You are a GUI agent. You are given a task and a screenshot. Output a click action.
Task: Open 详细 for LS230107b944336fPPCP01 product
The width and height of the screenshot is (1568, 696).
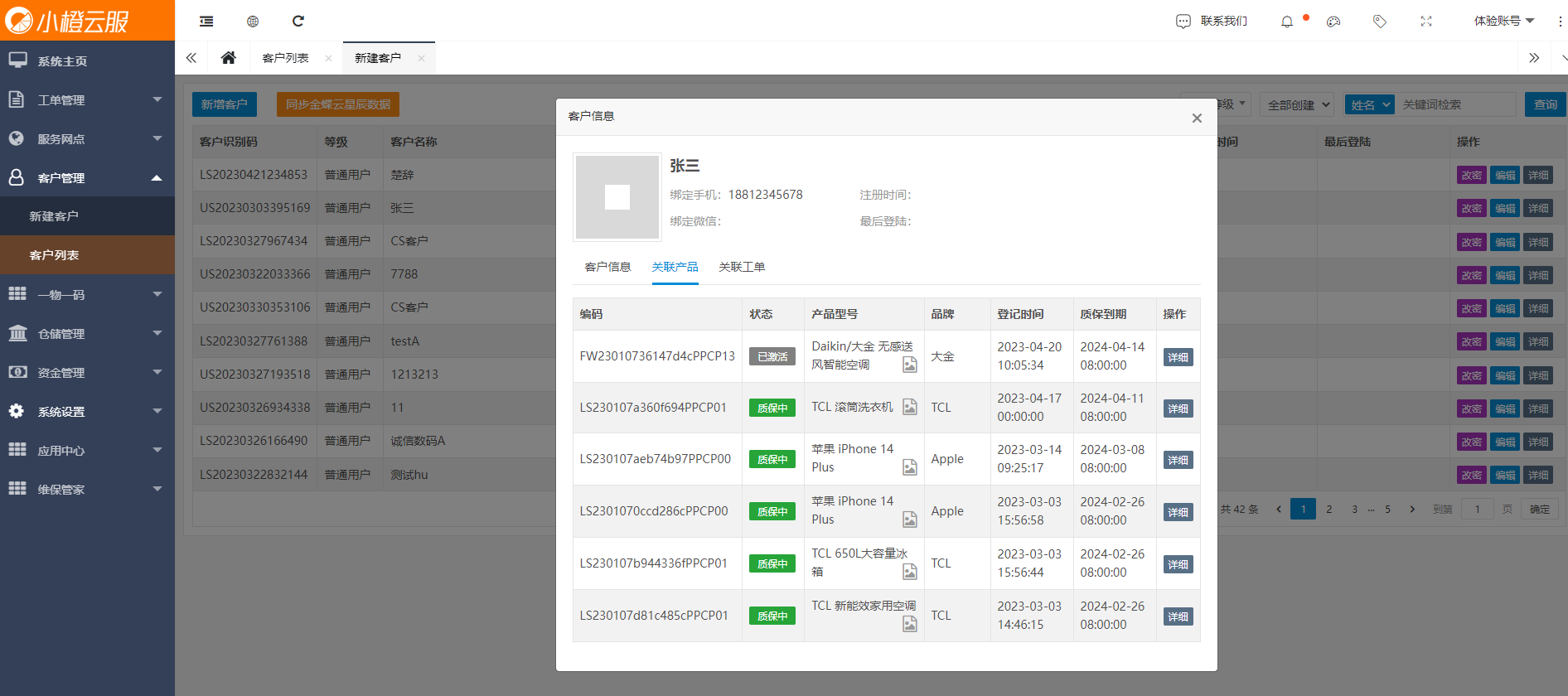[1178, 564]
